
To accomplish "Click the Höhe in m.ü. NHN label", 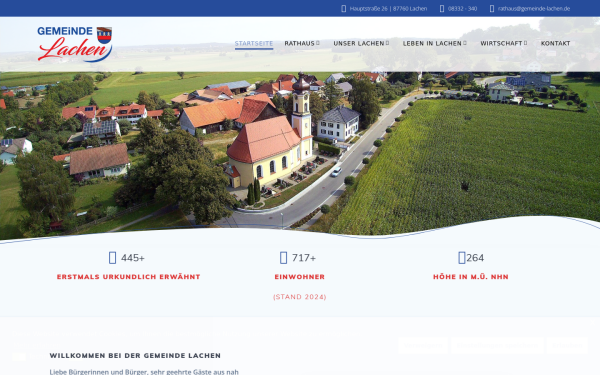I will point(471,277).
